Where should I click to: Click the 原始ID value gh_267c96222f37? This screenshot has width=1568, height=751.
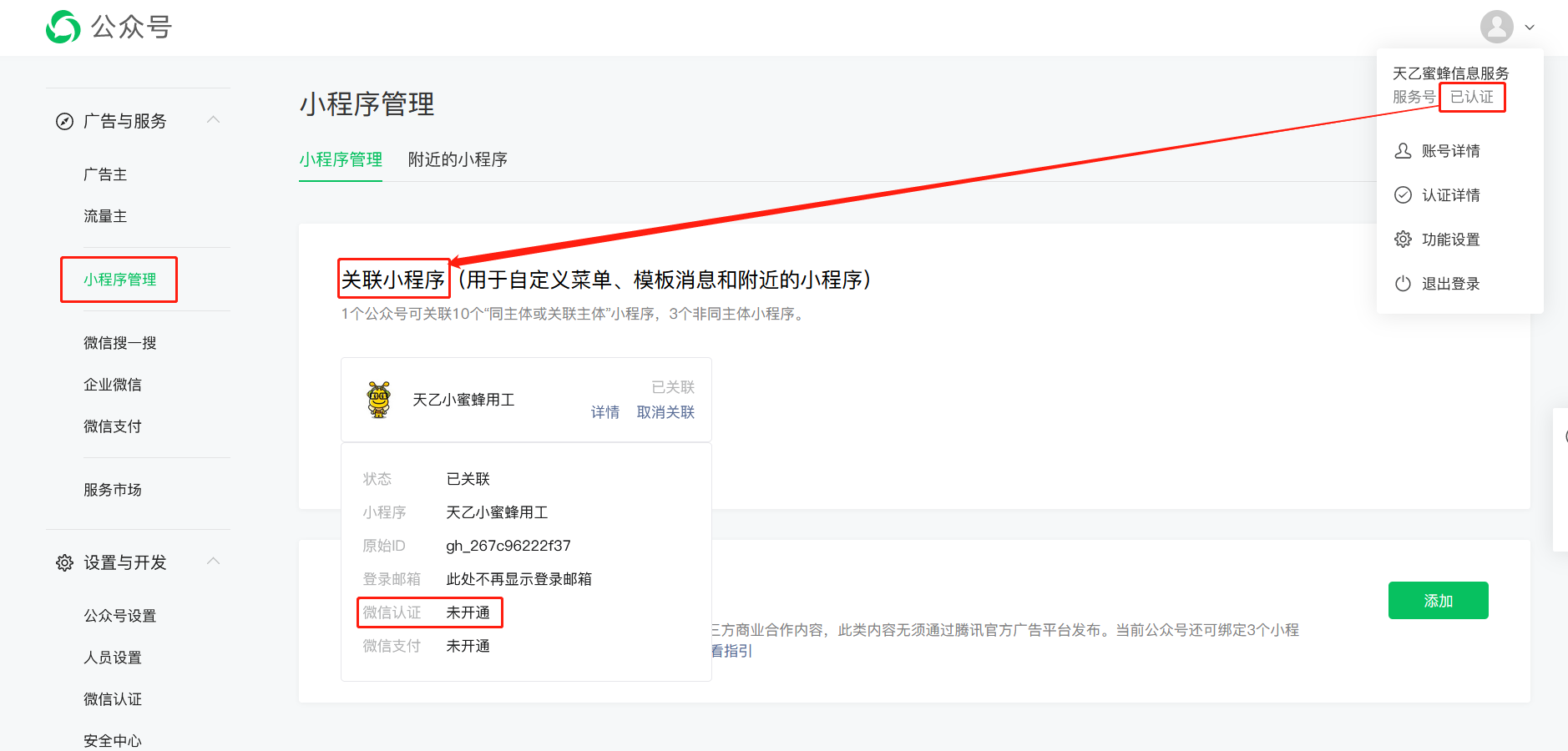[x=508, y=546]
